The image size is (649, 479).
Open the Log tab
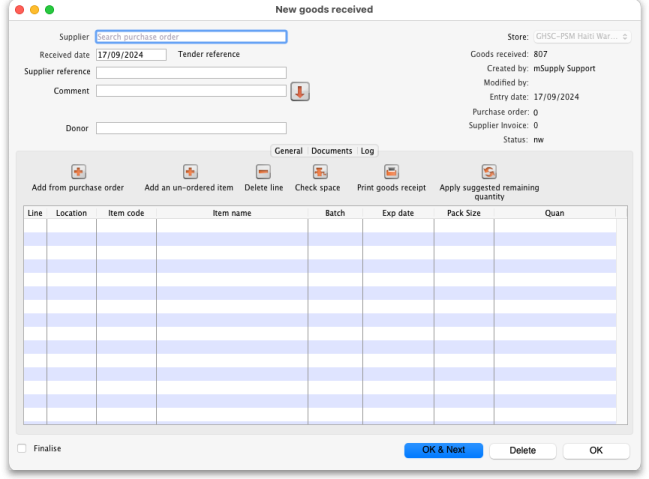[x=367, y=151]
